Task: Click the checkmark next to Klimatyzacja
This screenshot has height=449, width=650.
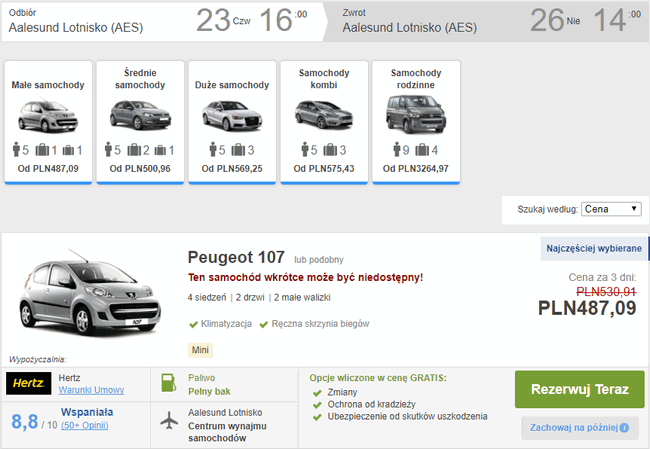Action: pos(193,324)
